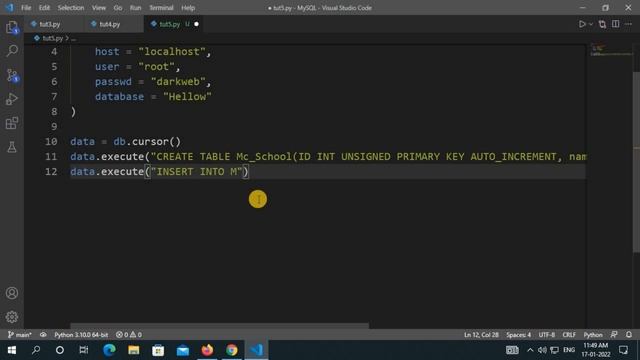Change language mode via Python
The image size is (640, 360).
tap(593, 335)
